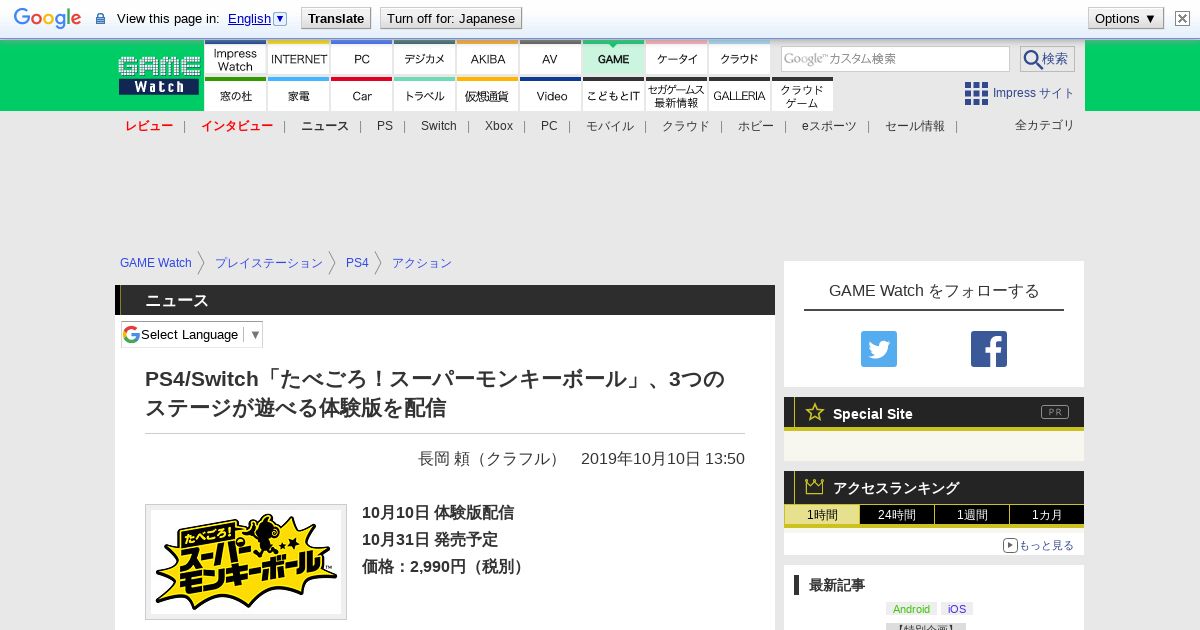The height and width of the screenshot is (630, 1200).
Task: Open the セガゲームス最新情報 tab
Action: coord(677,95)
